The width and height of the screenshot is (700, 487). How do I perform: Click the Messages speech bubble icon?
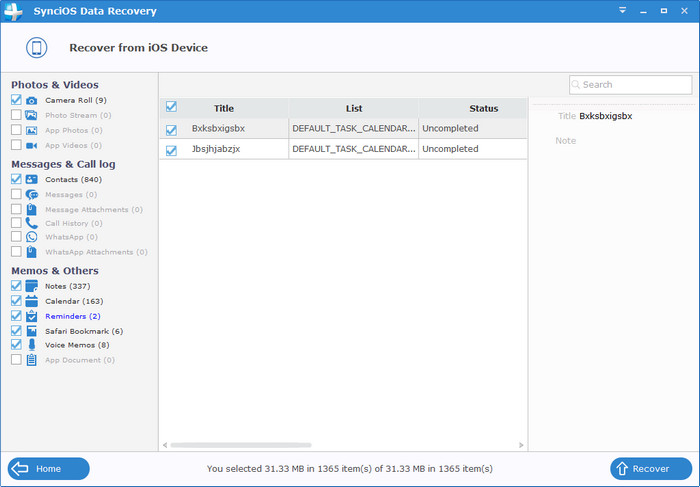click(32, 195)
